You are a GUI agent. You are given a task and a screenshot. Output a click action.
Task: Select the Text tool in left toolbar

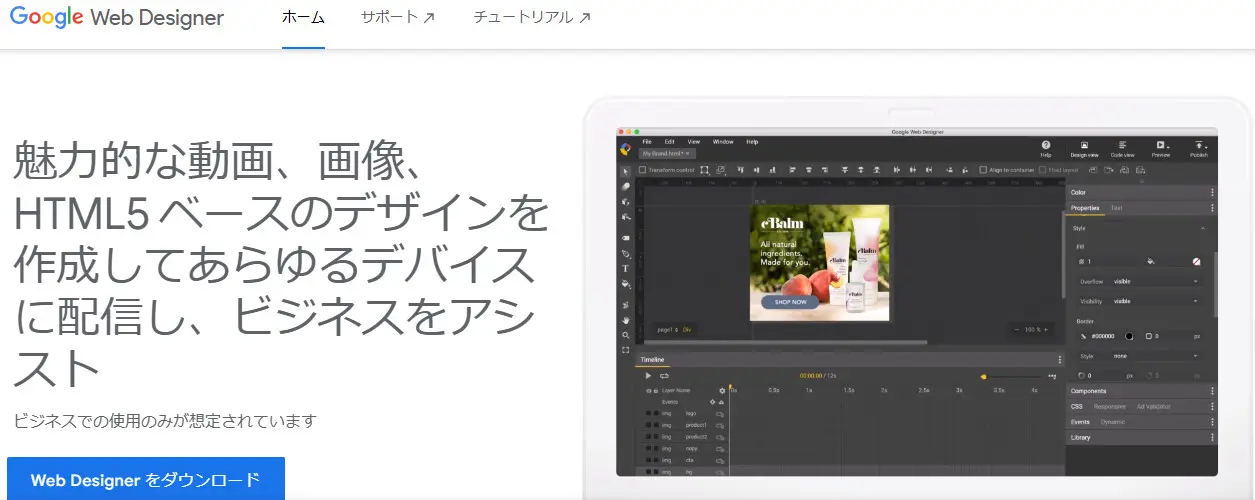click(626, 268)
